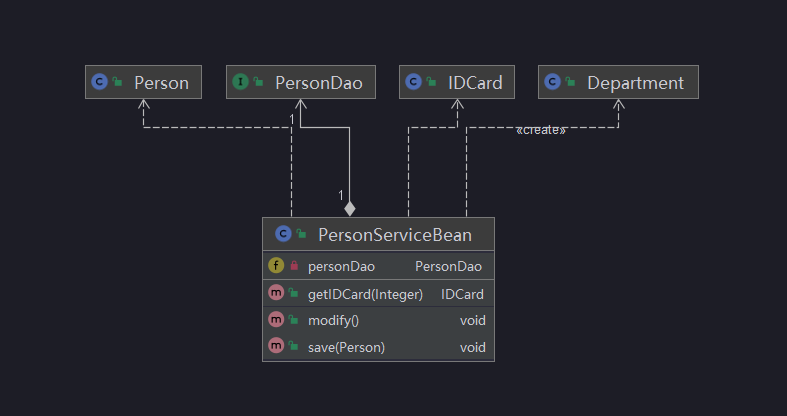This screenshot has width=787, height=416.
Task: Select the IDCard class node
Action: tap(457, 82)
